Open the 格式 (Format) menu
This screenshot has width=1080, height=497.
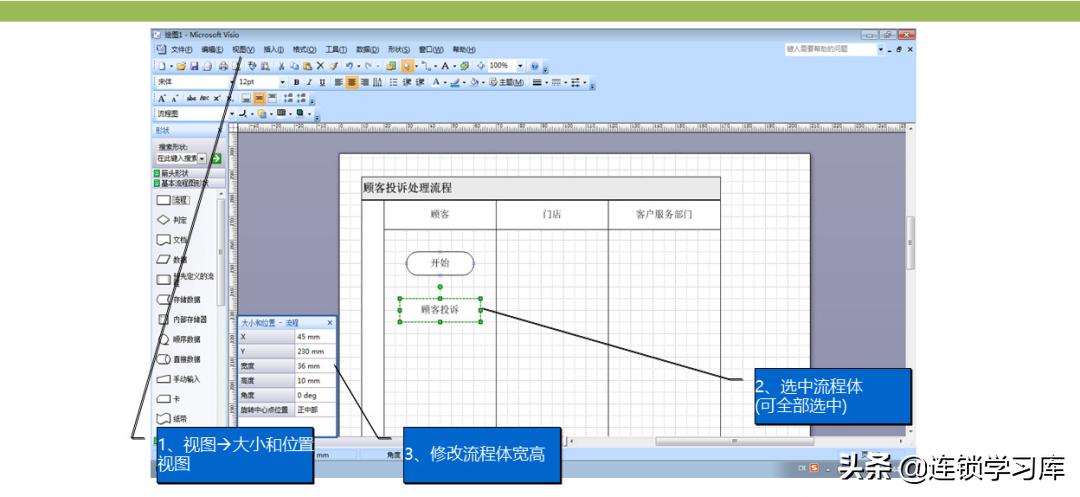[304, 50]
